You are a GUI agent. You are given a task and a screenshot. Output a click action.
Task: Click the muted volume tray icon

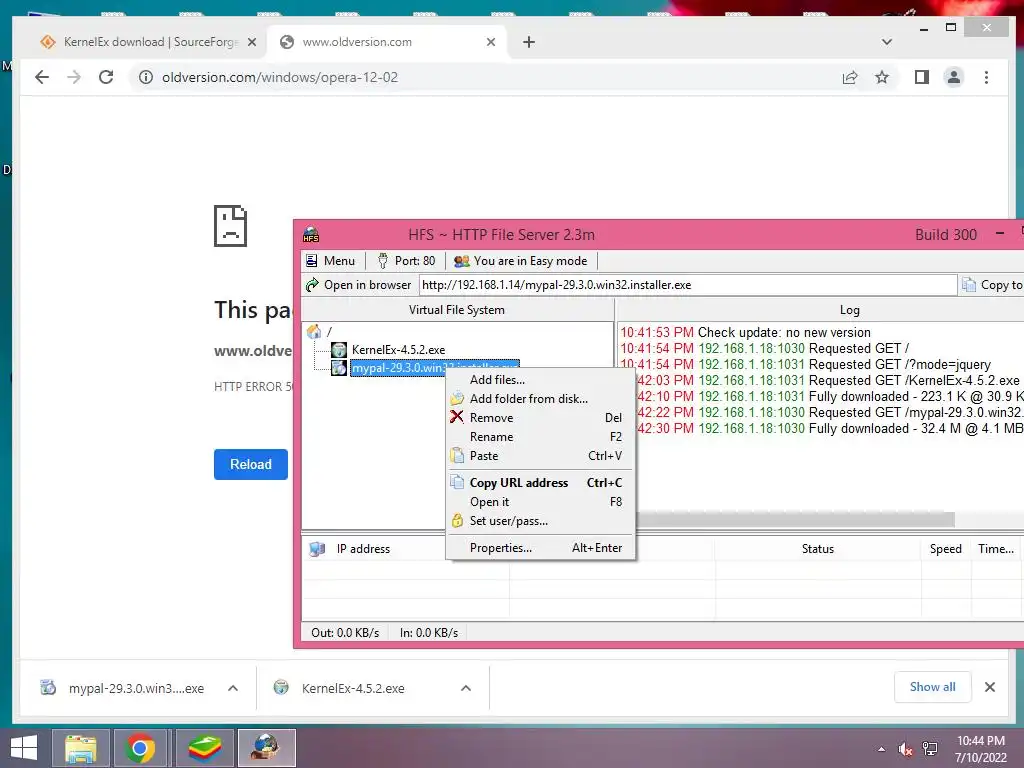tap(906, 749)
